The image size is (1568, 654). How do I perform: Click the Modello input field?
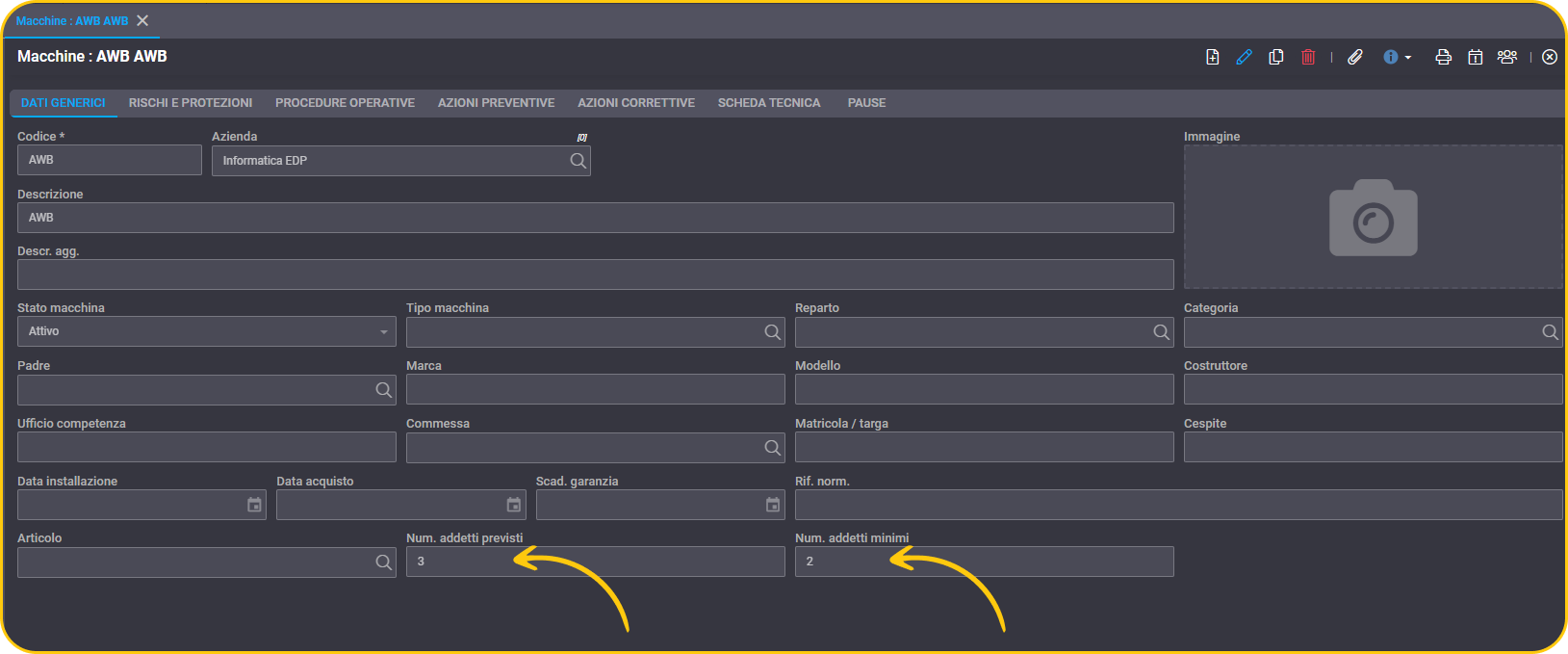click(985, 389)
